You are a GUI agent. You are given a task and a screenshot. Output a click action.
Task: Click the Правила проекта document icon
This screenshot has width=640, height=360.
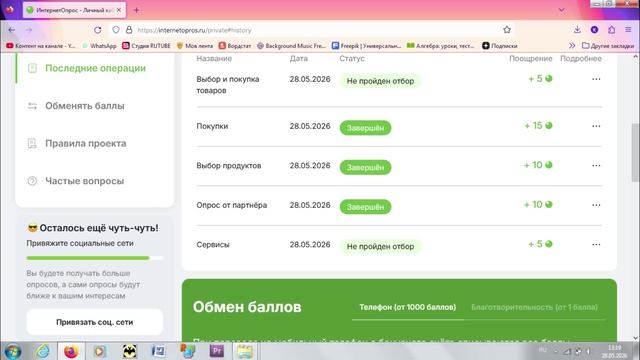(x=32, y=143)
